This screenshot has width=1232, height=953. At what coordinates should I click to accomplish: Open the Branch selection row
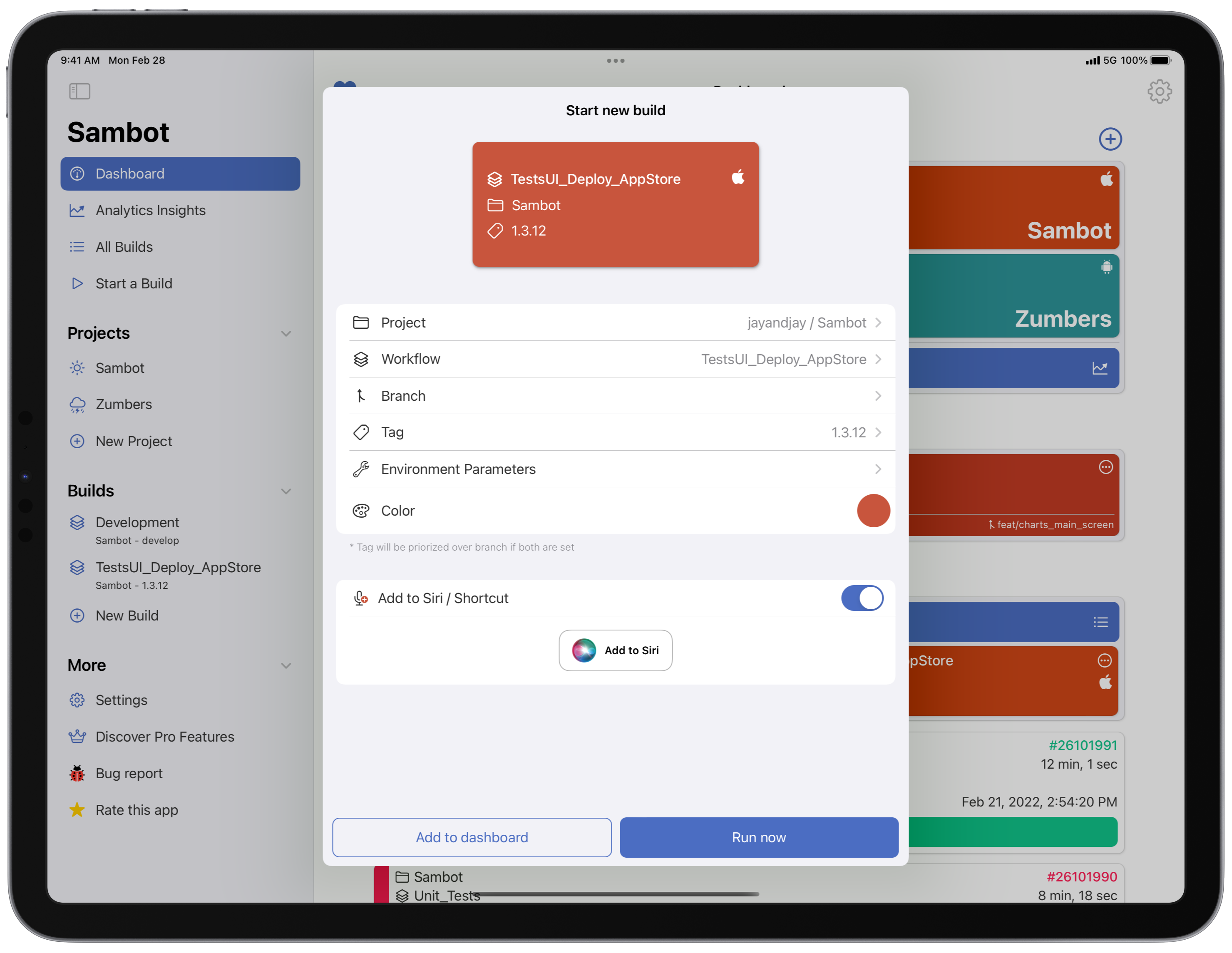[x=616, y=396]
